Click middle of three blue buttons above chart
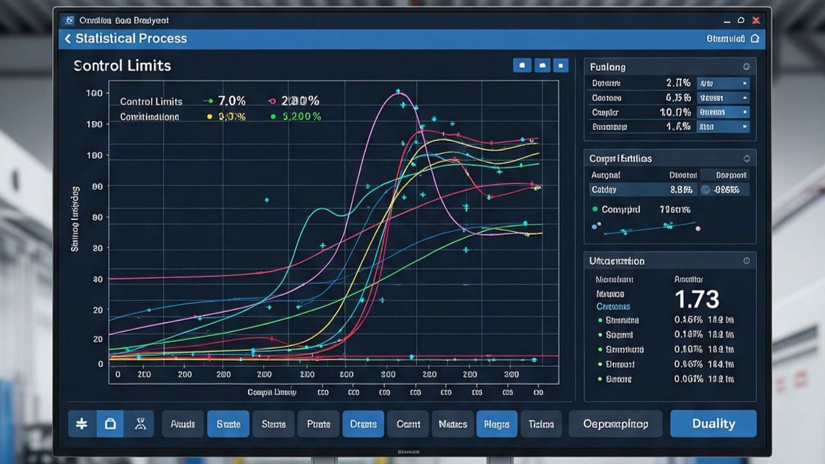This screenshot has height=464, width=825. tap(542, 65)
